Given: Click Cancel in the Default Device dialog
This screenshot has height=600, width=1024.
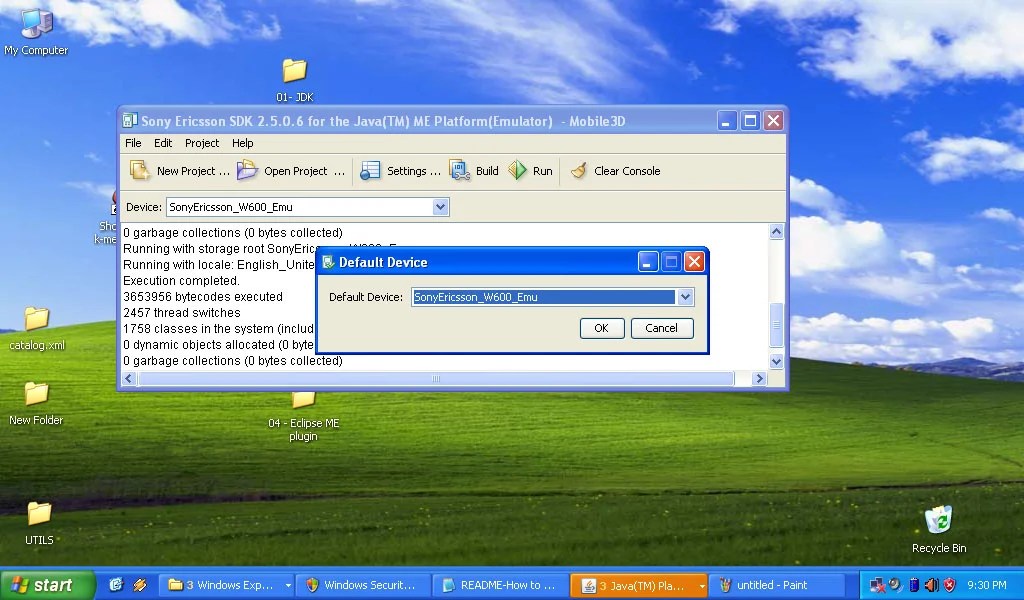Looking at the screenshot, I should pyautogui.click(x=662, y=328).
